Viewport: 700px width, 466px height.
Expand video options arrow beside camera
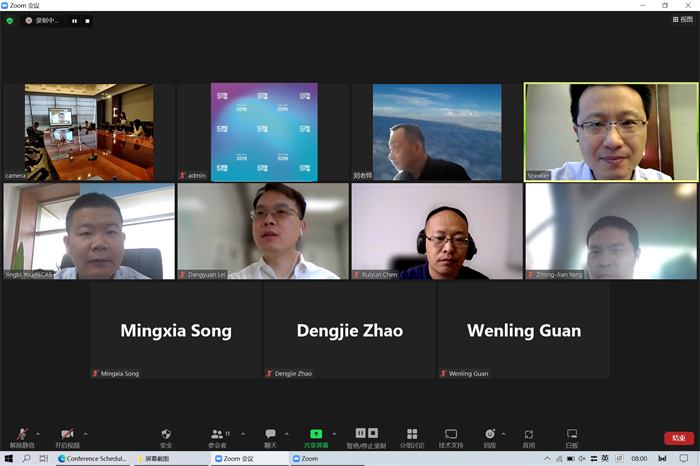coord(85,433)
